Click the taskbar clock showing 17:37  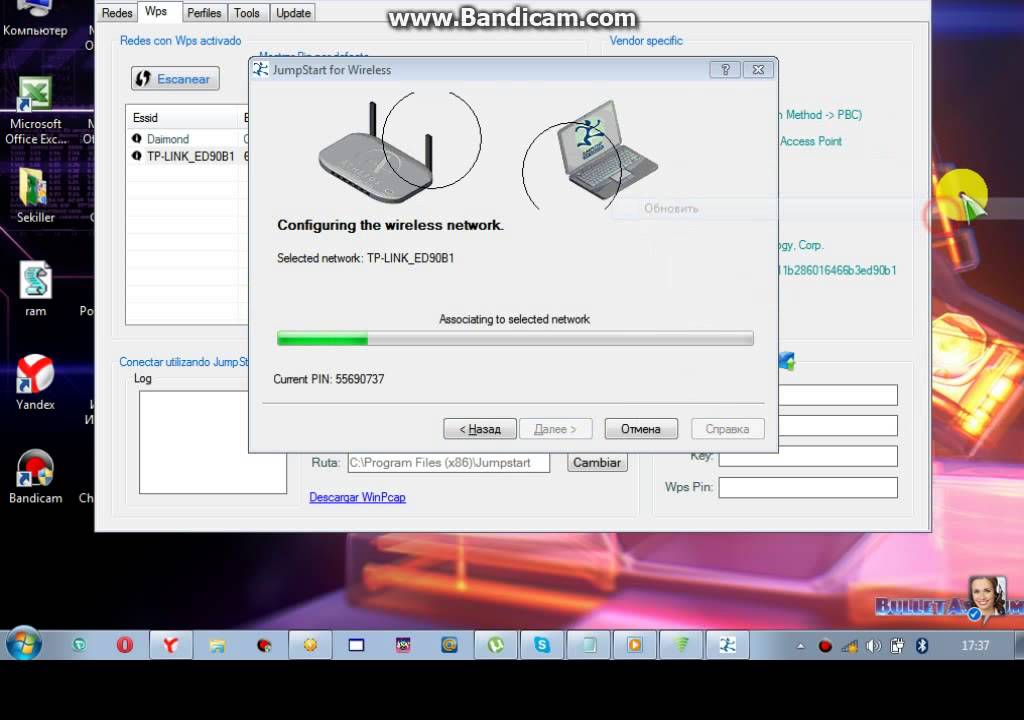coord(975,646)
